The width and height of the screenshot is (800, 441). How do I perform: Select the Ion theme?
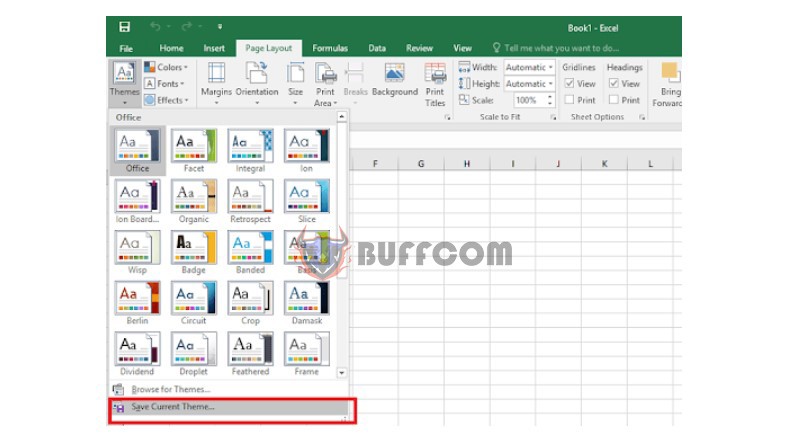pos(307,150)
